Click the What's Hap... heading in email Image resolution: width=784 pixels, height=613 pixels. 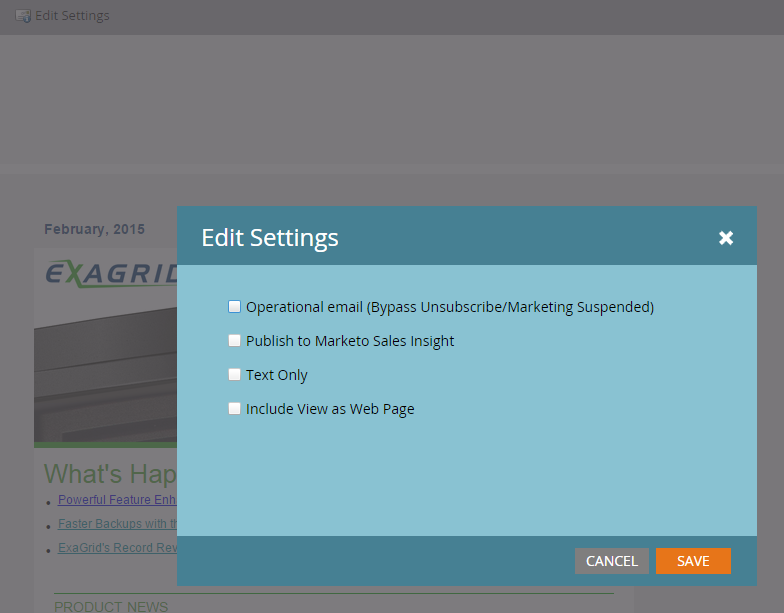pyautogui.click(x=110, y=474)
